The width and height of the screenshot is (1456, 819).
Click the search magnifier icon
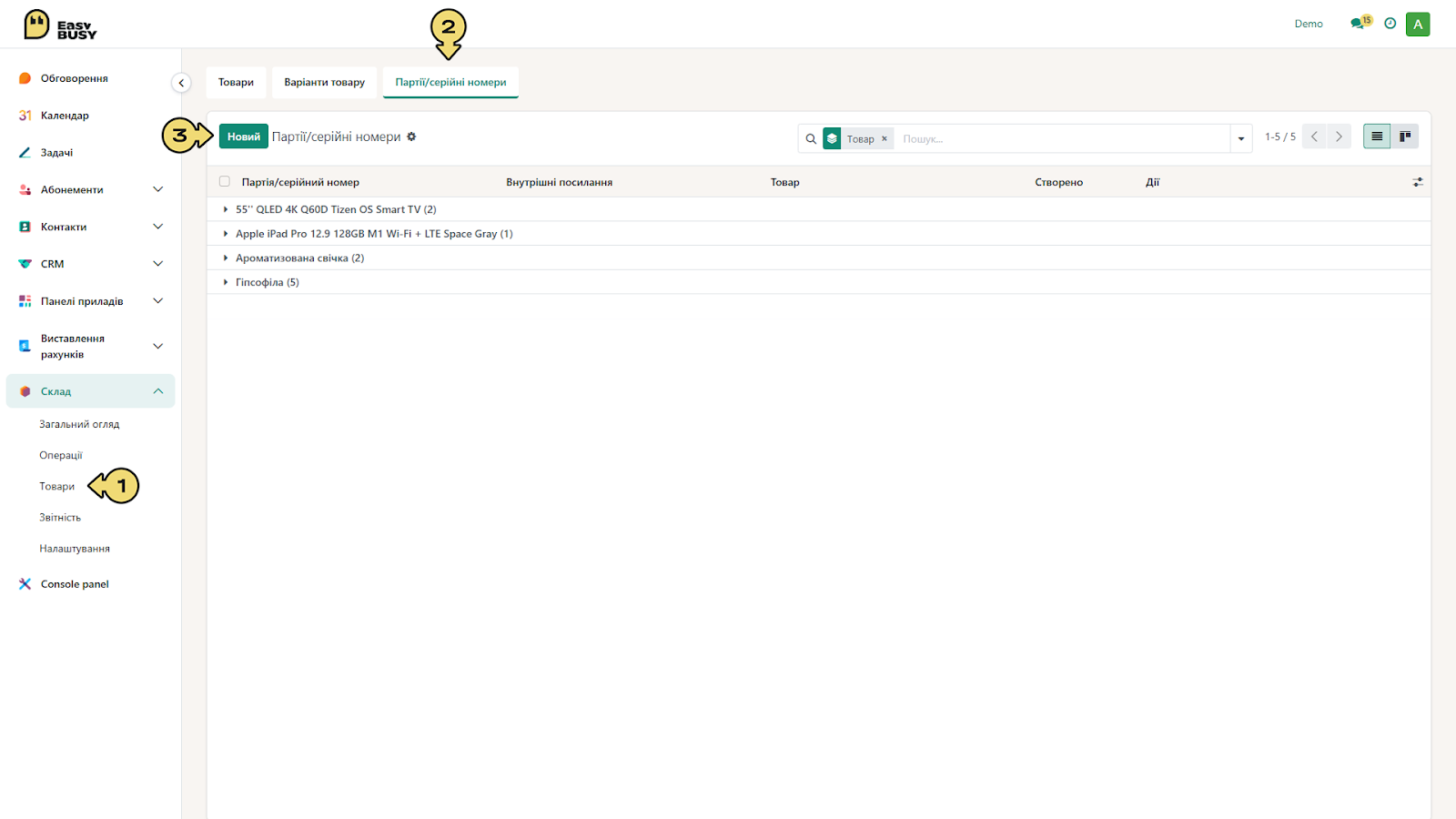(811, 139)
